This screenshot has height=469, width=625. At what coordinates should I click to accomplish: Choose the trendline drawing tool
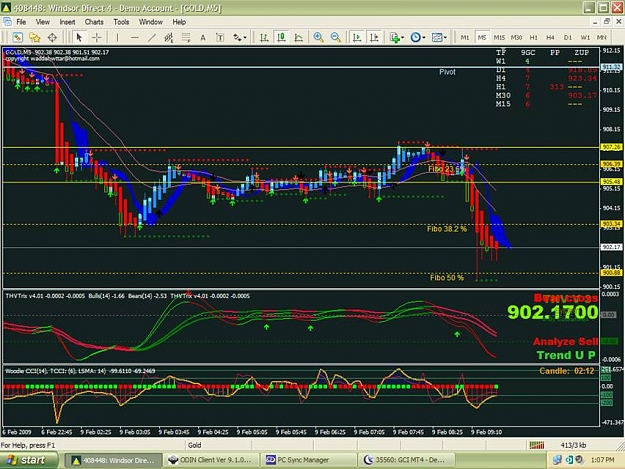(151, 37)
